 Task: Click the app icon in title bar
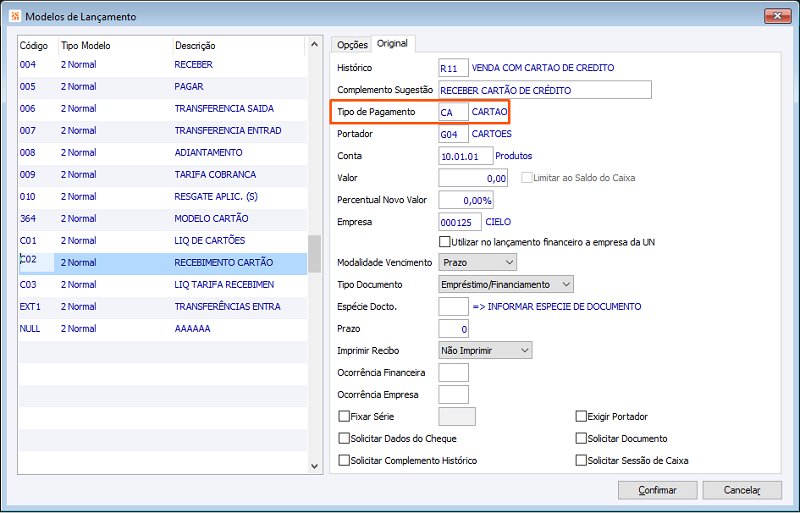coord(15,16)
